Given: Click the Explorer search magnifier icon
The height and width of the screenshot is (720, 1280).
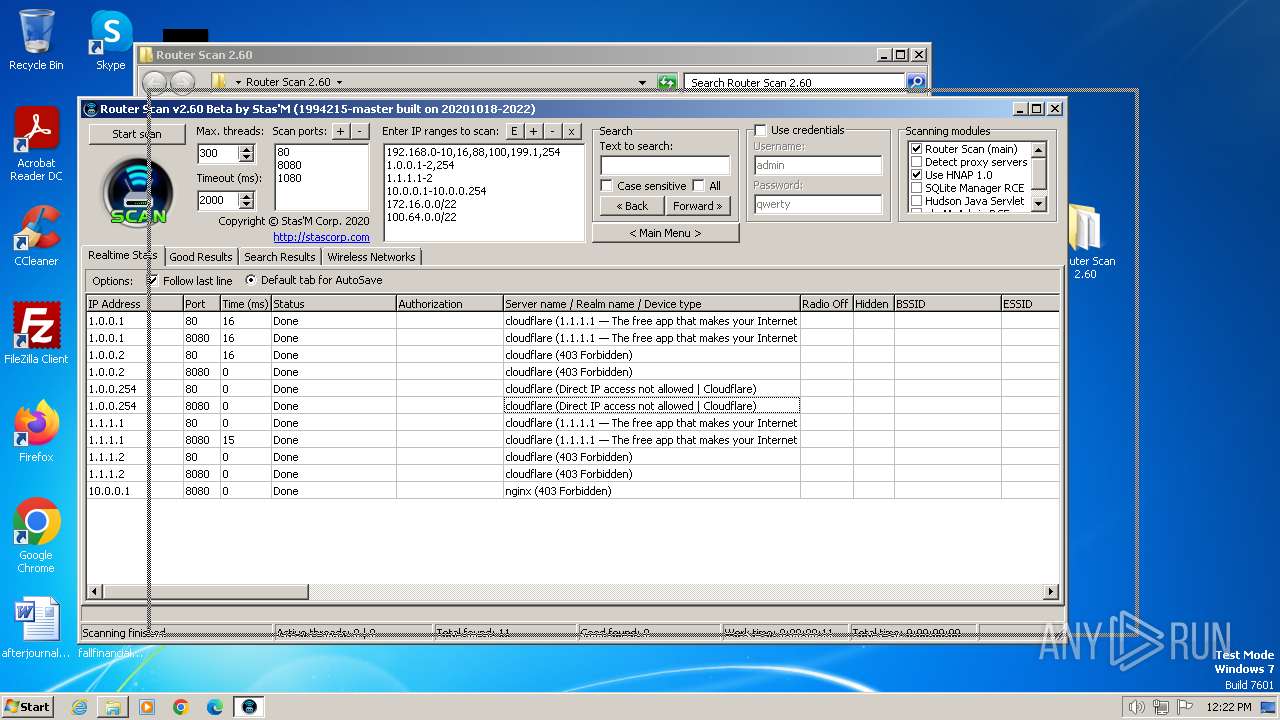Looking at the screenshot, I should coord(915,82).
